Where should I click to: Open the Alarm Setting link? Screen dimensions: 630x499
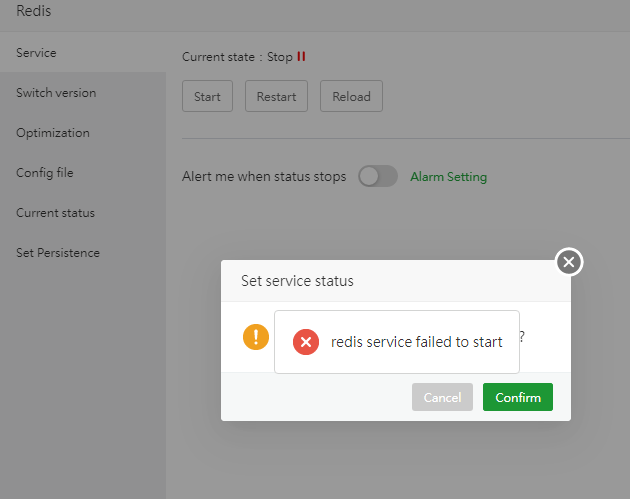448,177
